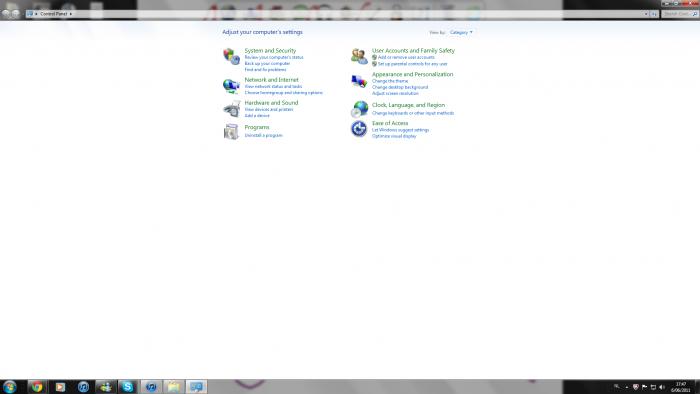The width and height of the screenshot is (700, 394).
Task: Open the System and Security icon
Action: coord(231,57)
